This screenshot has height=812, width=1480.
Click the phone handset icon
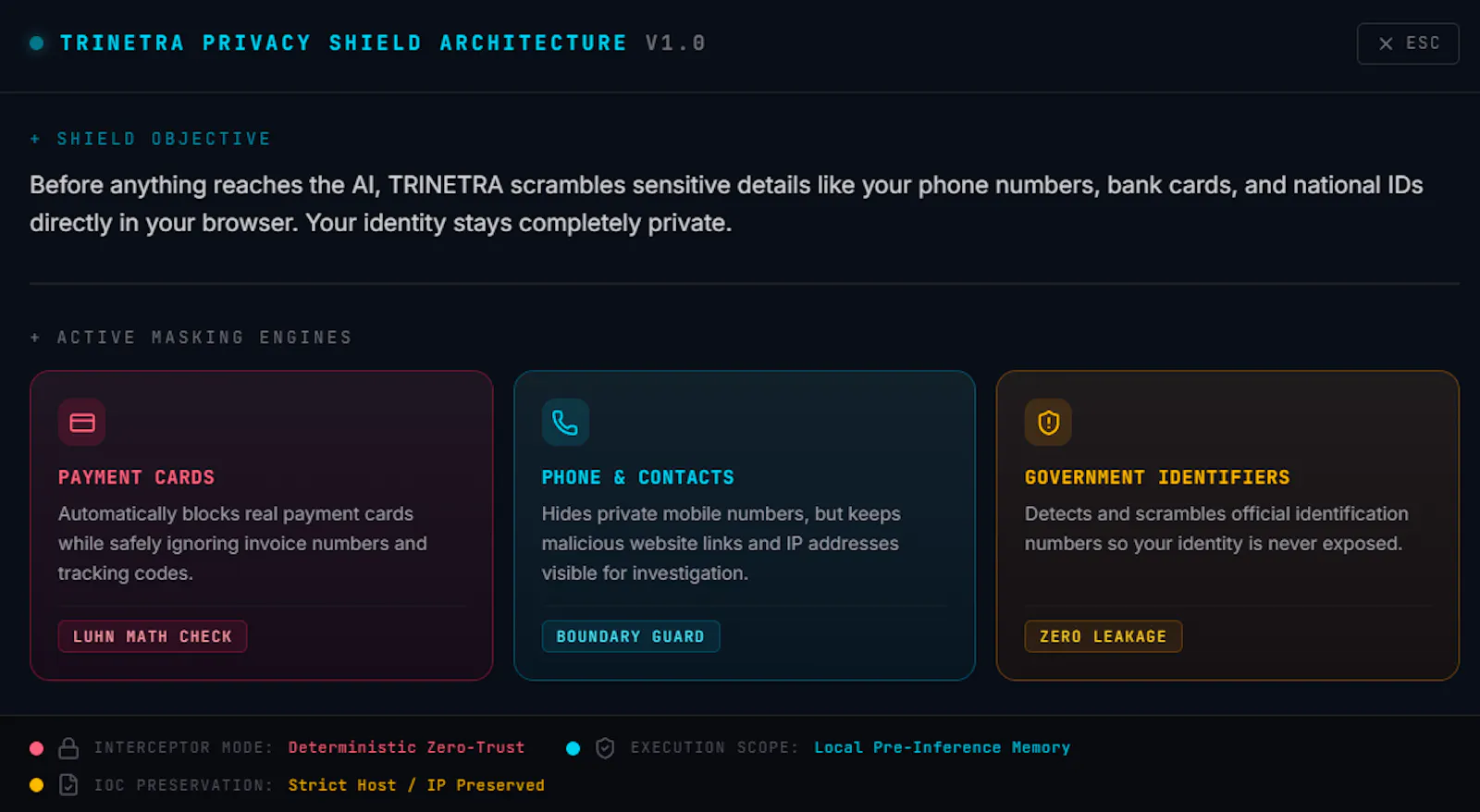[565, 423]
